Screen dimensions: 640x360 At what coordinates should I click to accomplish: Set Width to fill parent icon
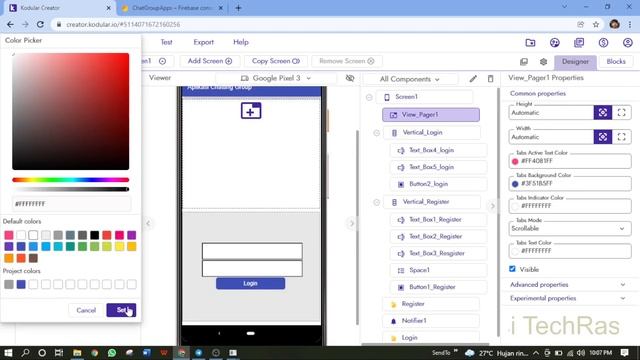click(621, 137)
